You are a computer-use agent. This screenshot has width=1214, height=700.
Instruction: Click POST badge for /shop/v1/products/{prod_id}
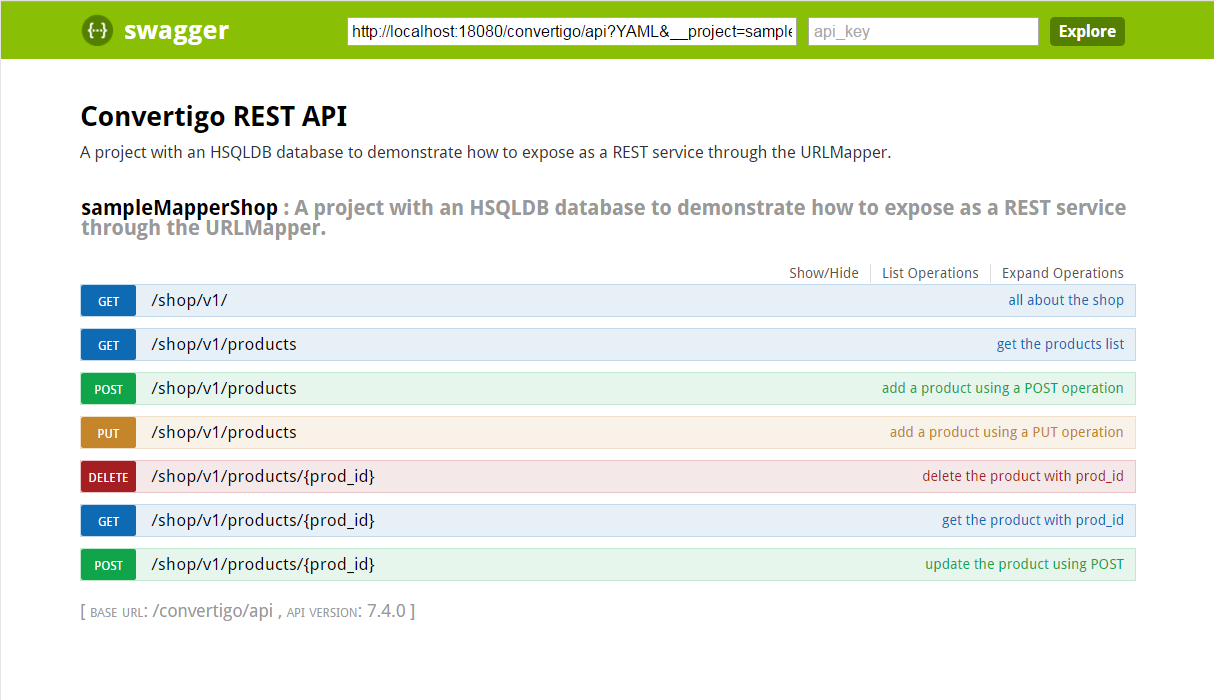[x=108, y=565]
